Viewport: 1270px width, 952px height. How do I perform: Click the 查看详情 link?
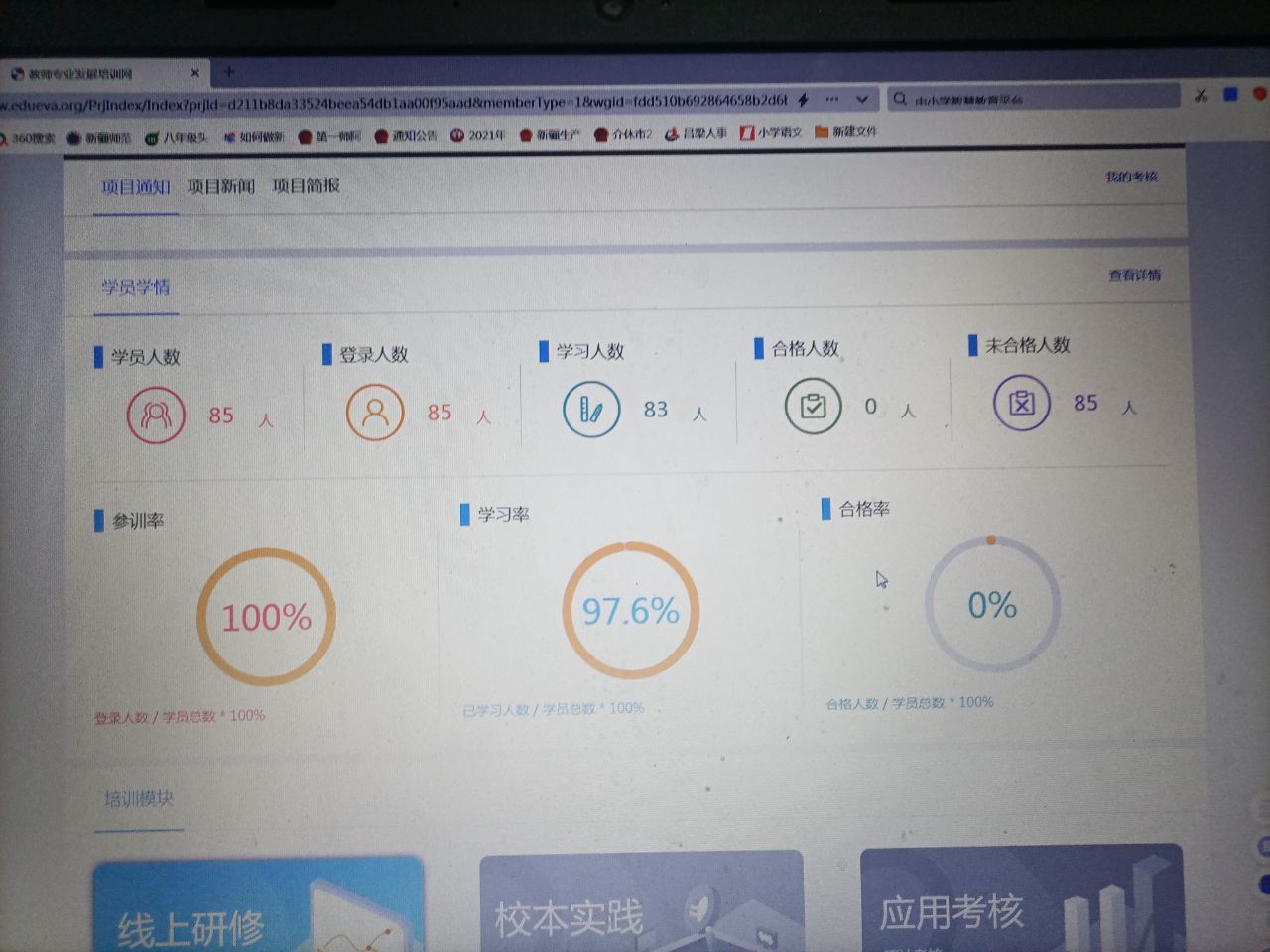[1134, 275]
